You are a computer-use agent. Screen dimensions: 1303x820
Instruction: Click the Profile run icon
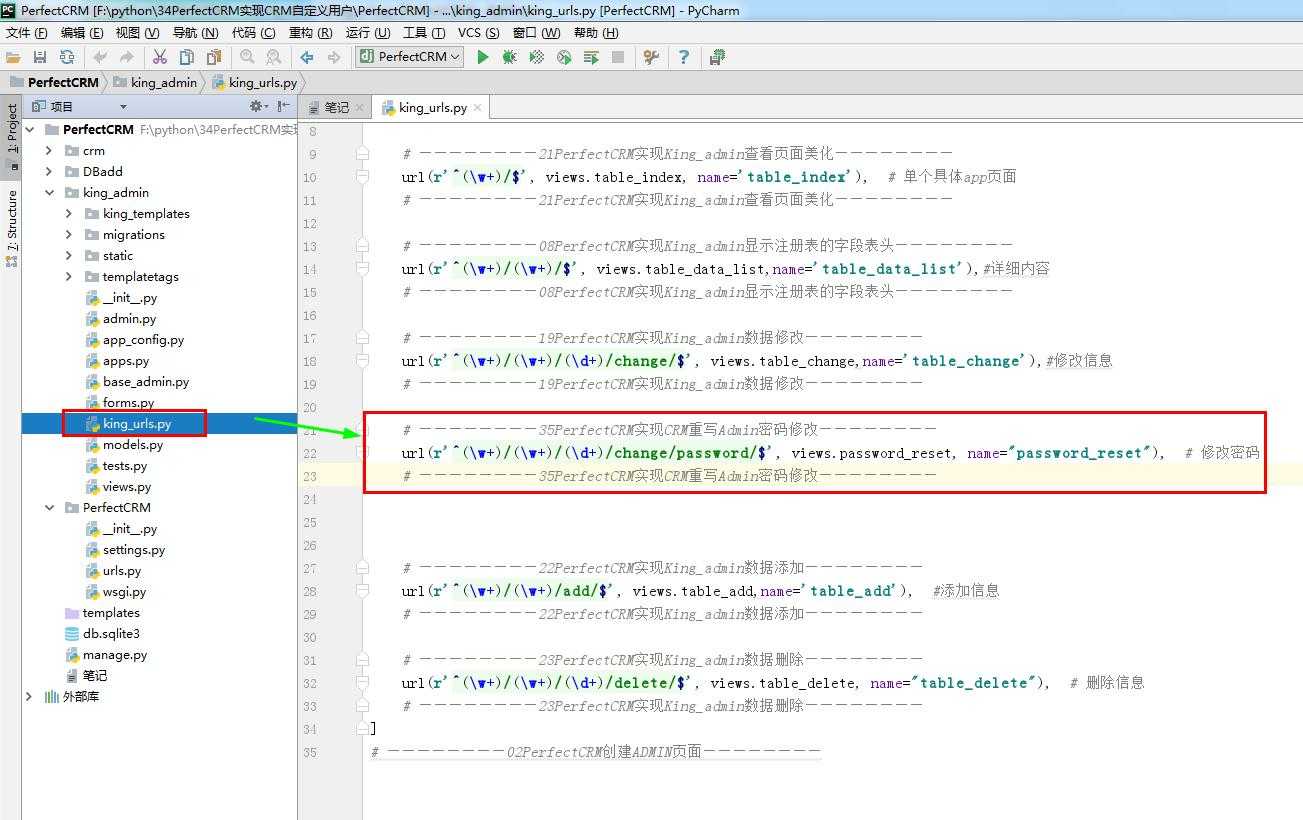pos(564,57)
